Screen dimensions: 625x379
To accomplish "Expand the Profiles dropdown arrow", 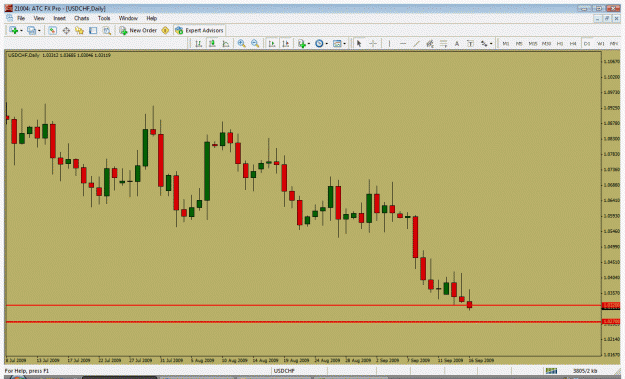I will coord(39,30).
